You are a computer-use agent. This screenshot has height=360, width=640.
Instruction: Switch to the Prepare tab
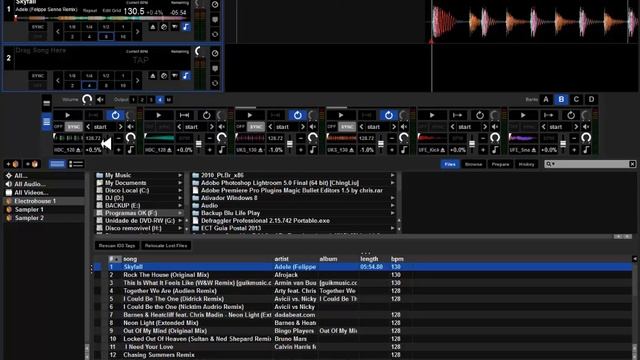(500, 164)
